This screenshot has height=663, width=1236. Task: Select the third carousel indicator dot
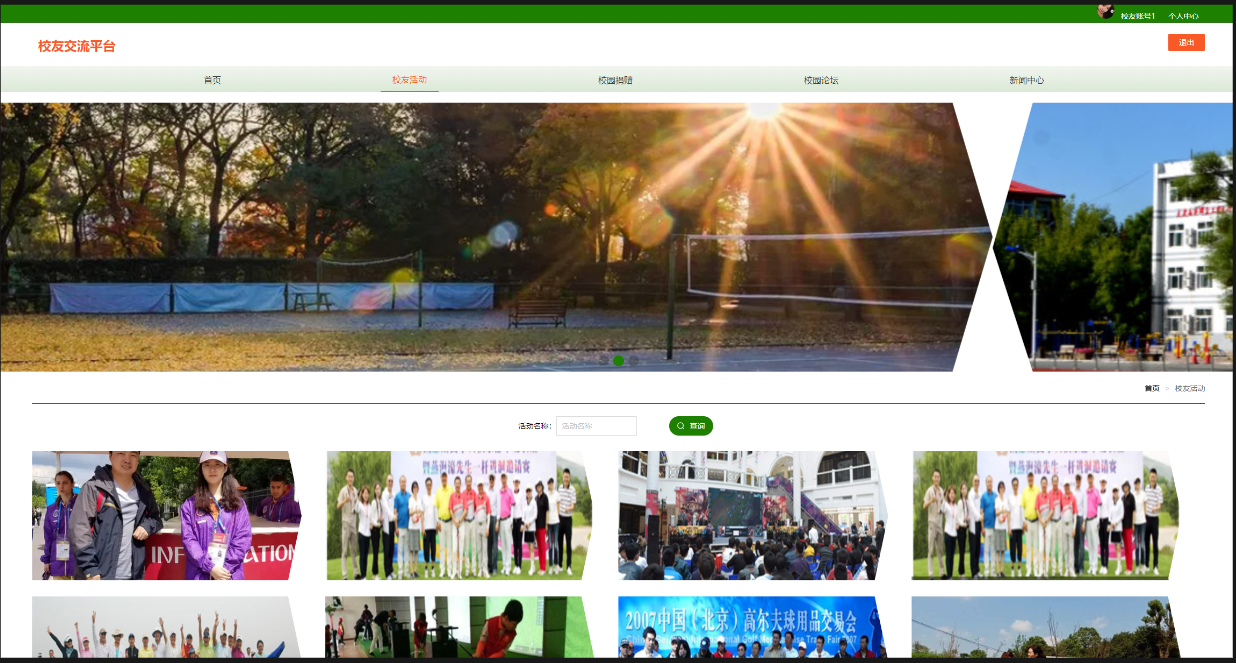[x=634, y=361]
